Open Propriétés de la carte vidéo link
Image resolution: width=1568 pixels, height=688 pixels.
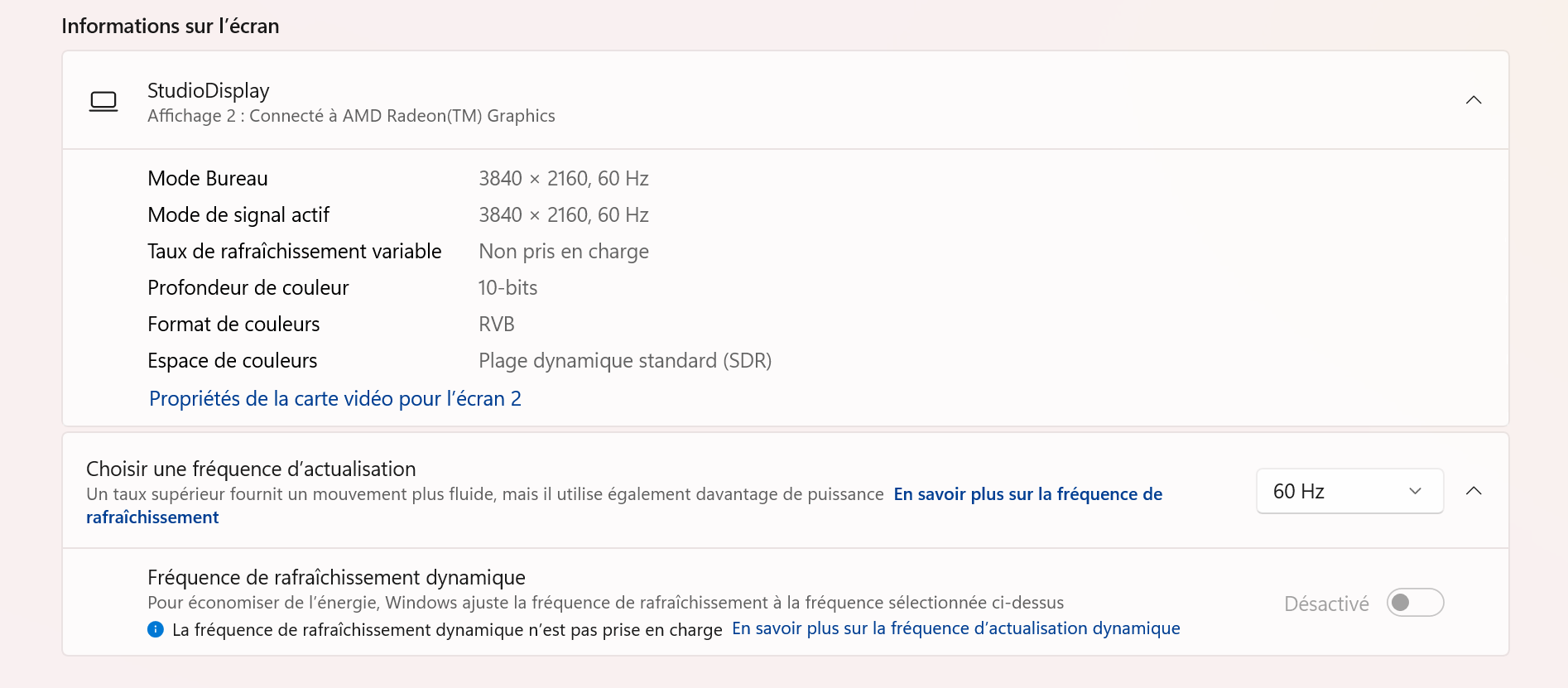pyautogui.click(x=335, y=398)
